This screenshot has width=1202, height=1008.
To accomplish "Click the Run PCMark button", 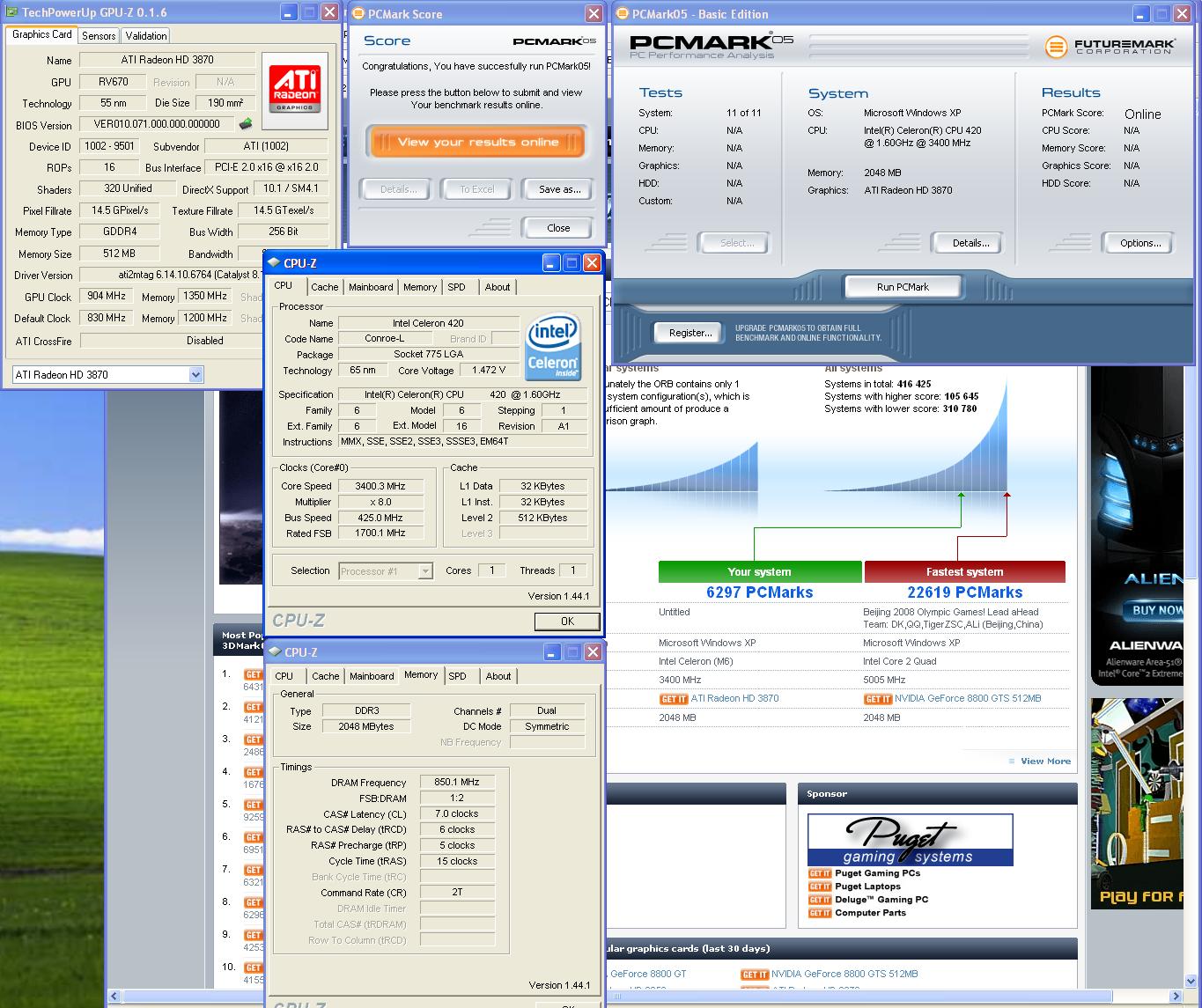I will [903, 287].
